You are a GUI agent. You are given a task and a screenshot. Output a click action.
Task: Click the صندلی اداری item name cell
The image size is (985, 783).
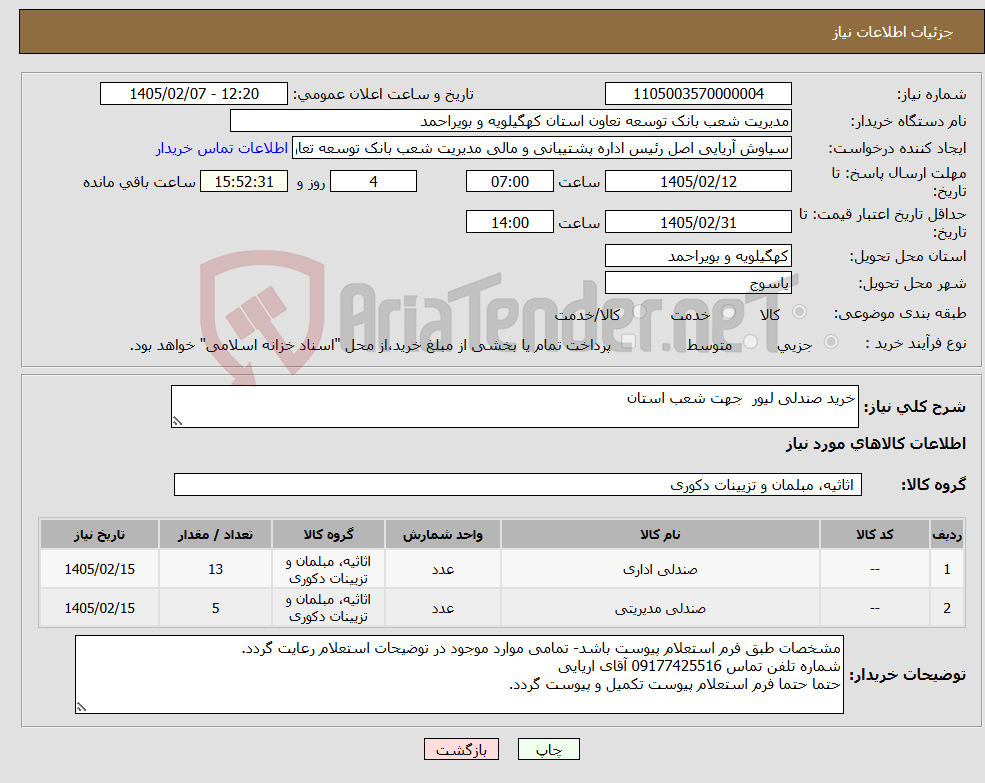point(660,569)
